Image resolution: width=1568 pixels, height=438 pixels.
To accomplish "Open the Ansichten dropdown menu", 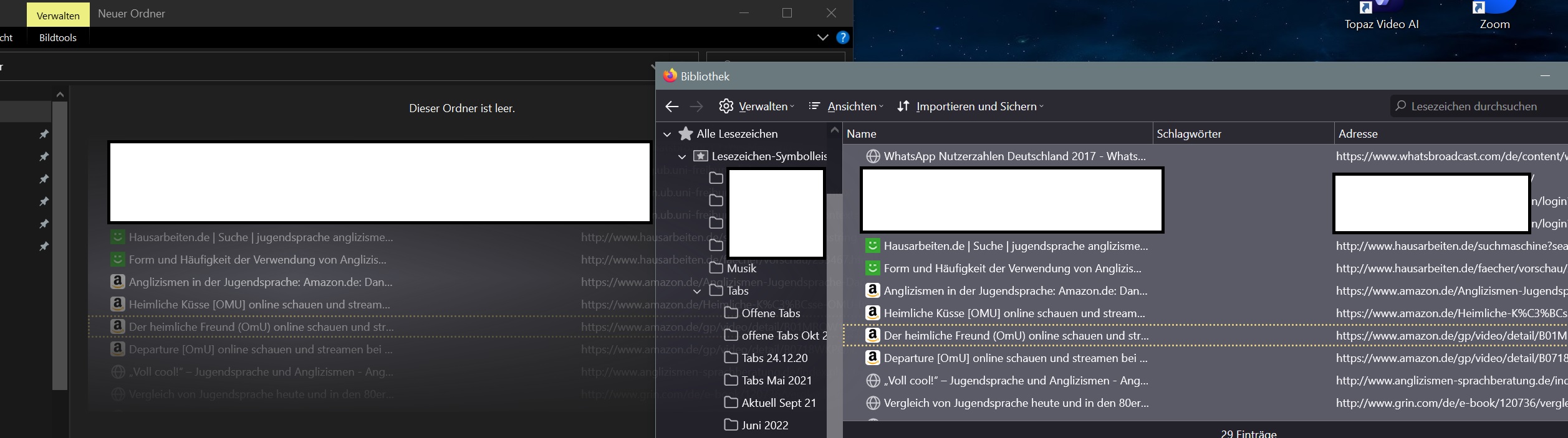I will 845,107.
